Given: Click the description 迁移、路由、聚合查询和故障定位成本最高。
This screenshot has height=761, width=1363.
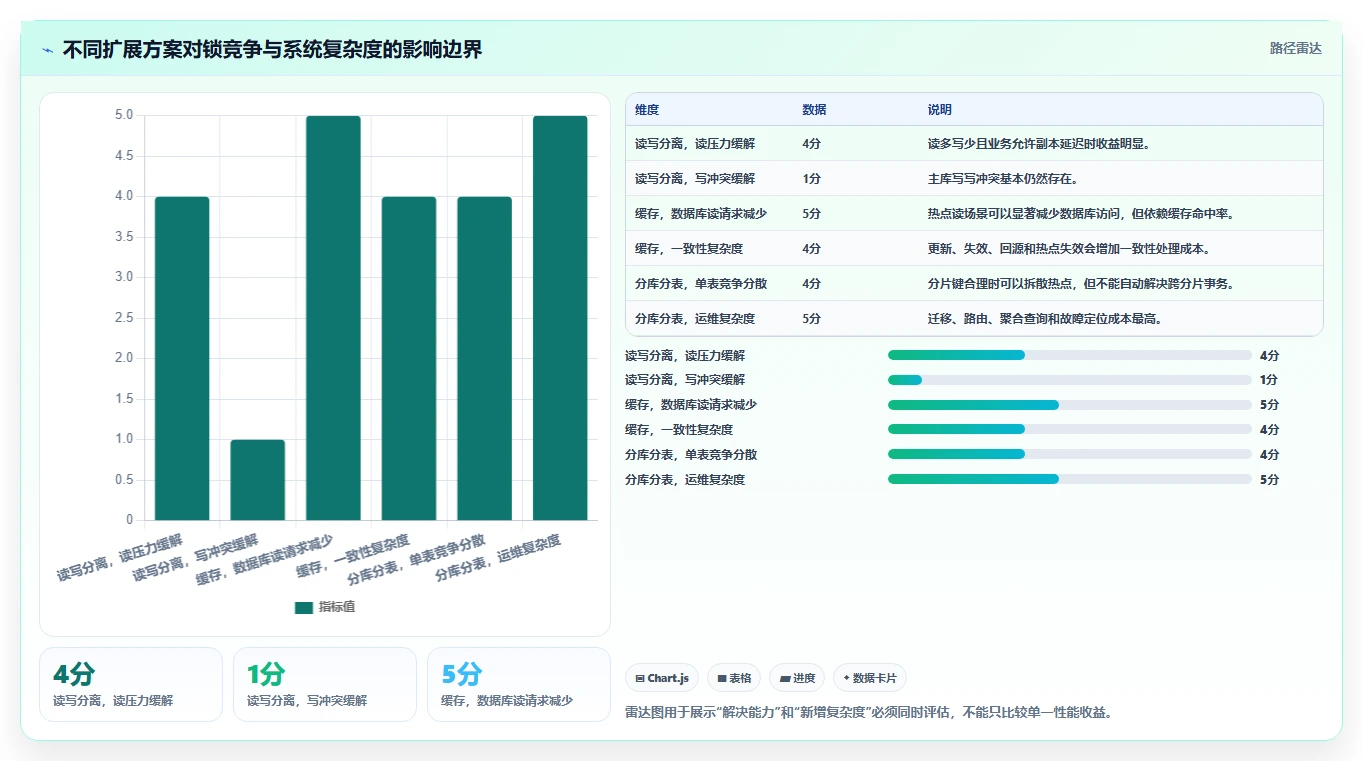Looking at the screenshot, I should pyautogui.click(x=1046, y=319).
